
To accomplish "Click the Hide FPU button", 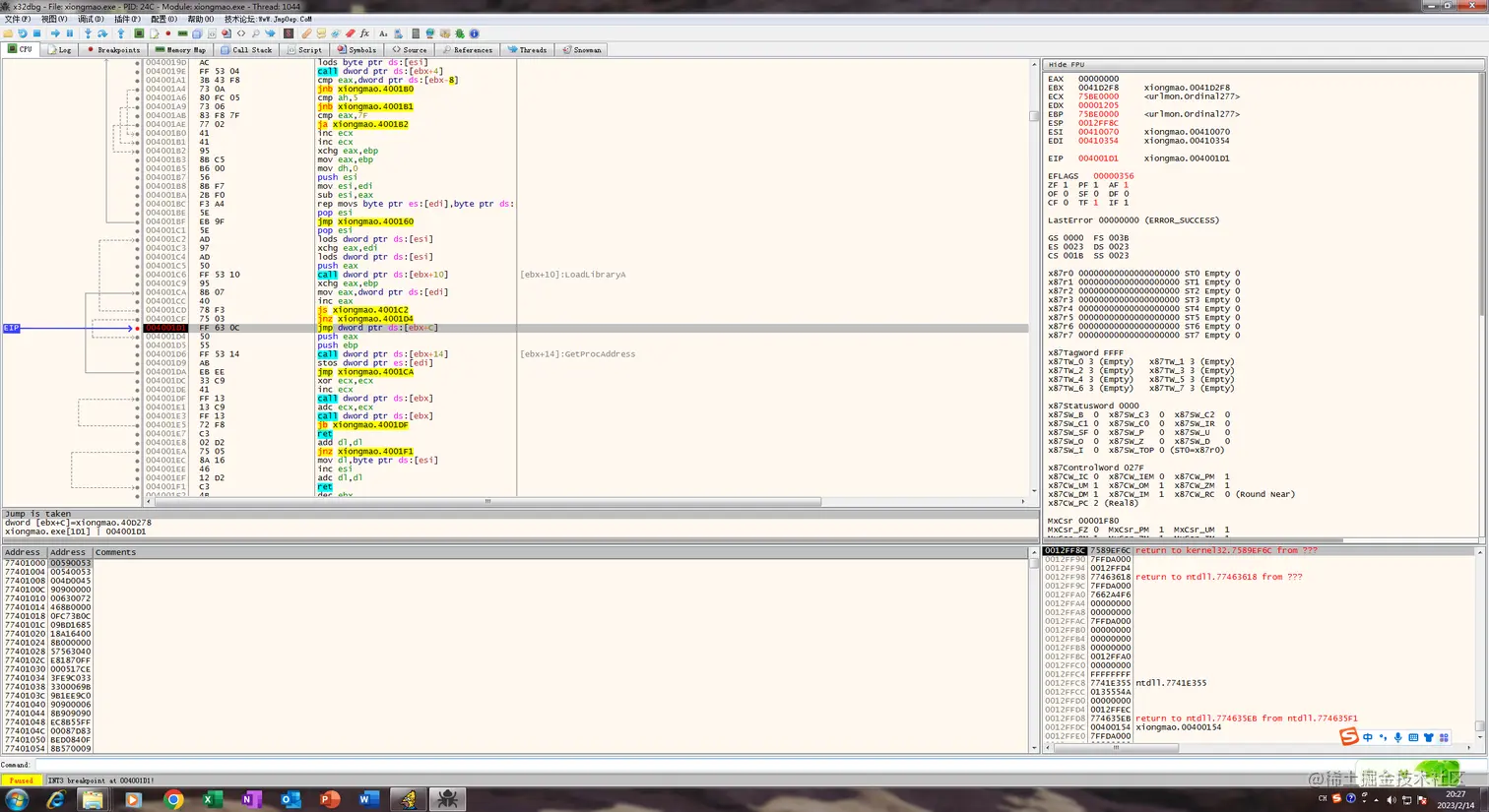I will (1067, 64).
